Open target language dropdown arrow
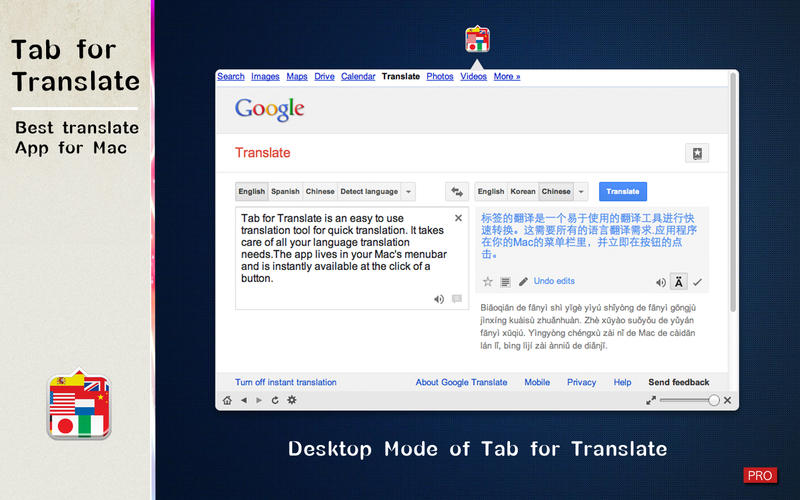The height and width of the screenshot is (500, 800). (x=581, y=192)
